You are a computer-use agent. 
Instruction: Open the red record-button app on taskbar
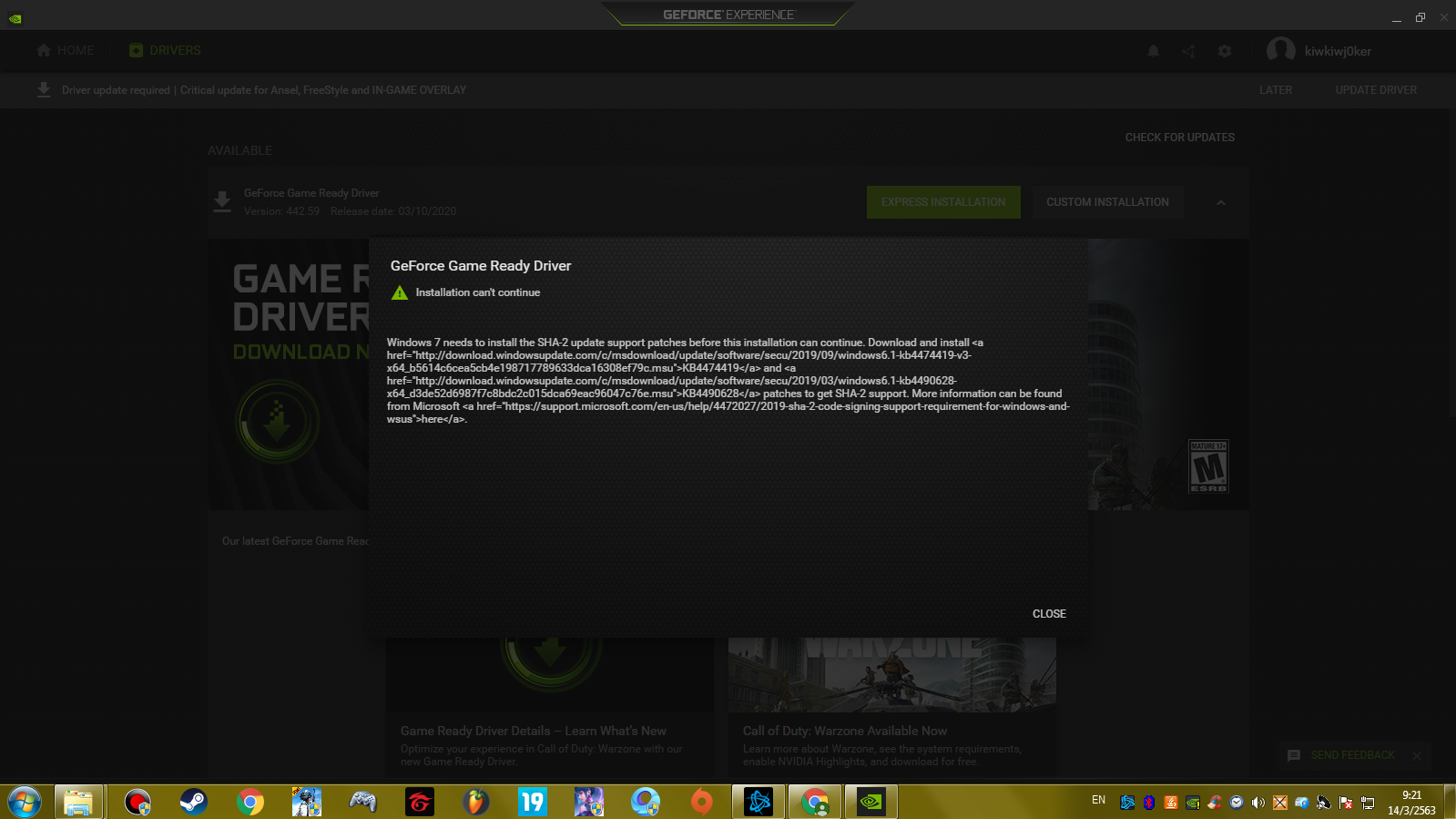[x=137, y=802]
